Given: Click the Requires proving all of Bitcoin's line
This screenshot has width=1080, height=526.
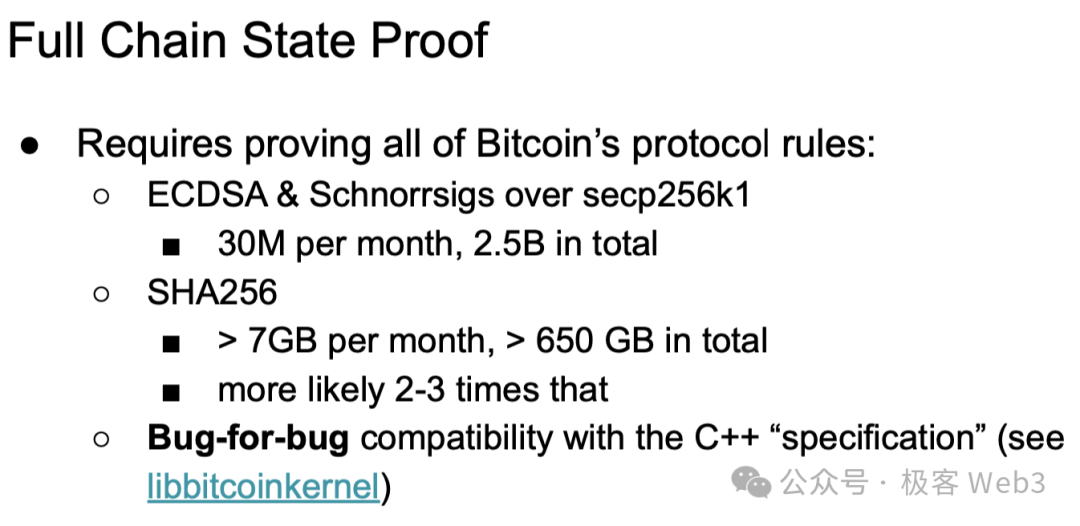Looking at the screenshot, I should (x=476, y=144).
